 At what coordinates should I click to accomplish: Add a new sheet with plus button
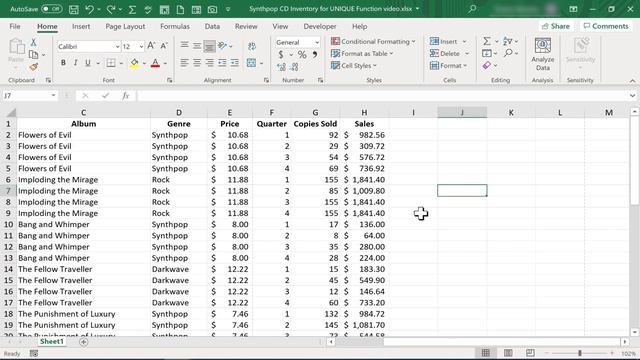pyautogui.click(x=83, y=342)
